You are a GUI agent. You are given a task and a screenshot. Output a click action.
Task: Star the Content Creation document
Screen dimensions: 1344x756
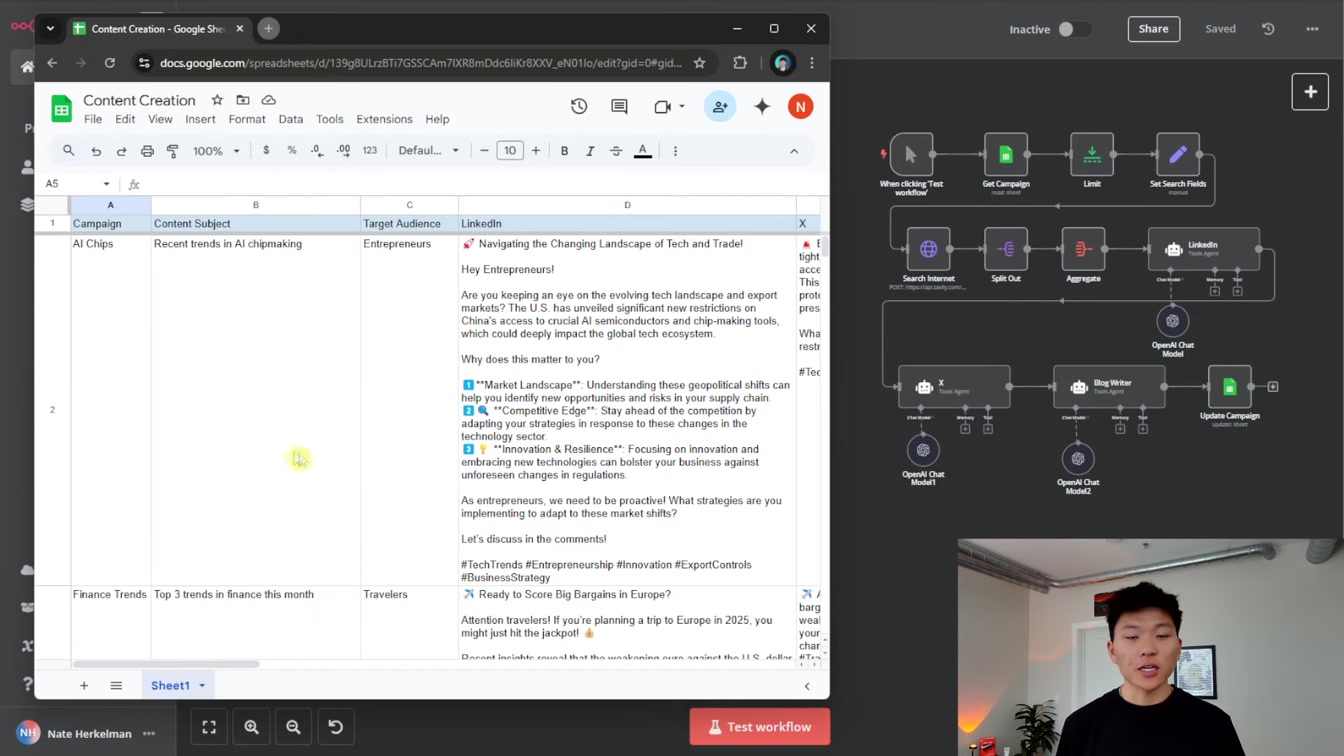tap(217, 100)
